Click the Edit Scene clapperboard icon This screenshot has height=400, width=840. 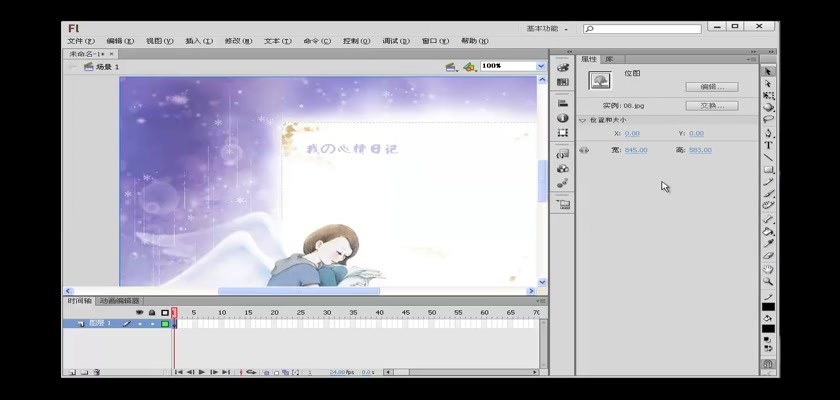click(x=451, y=67)
